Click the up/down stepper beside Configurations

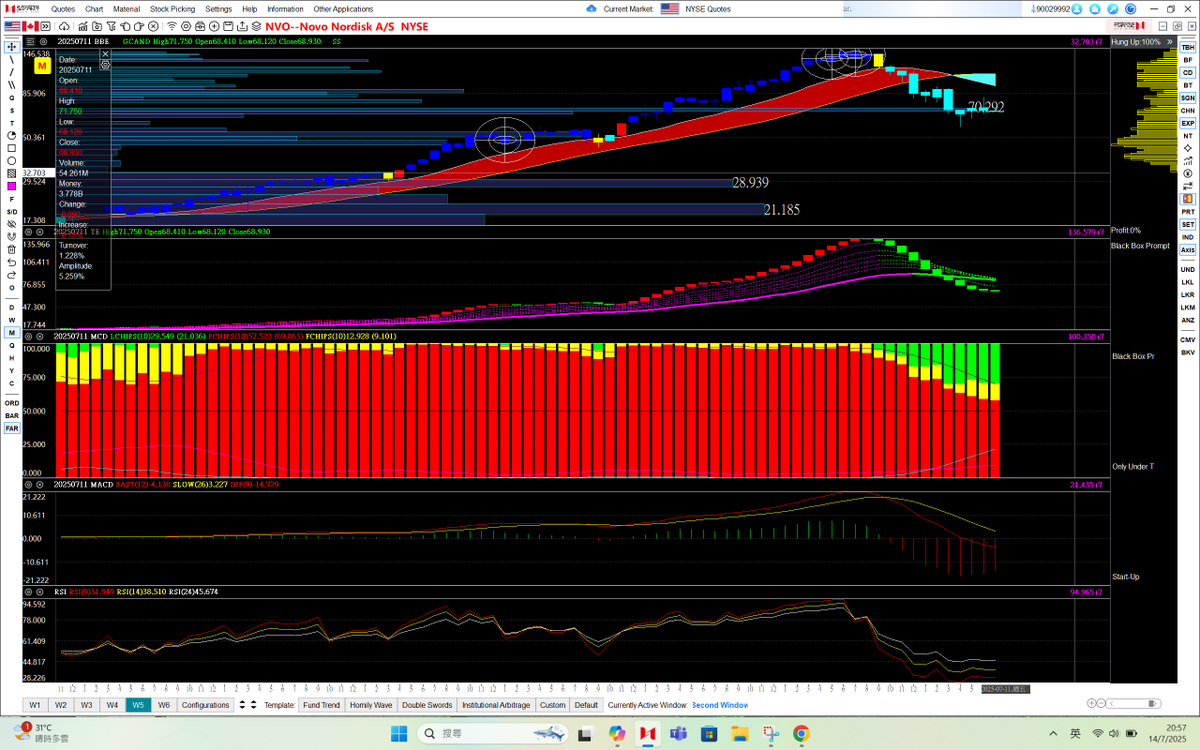[x=243, y=705]
